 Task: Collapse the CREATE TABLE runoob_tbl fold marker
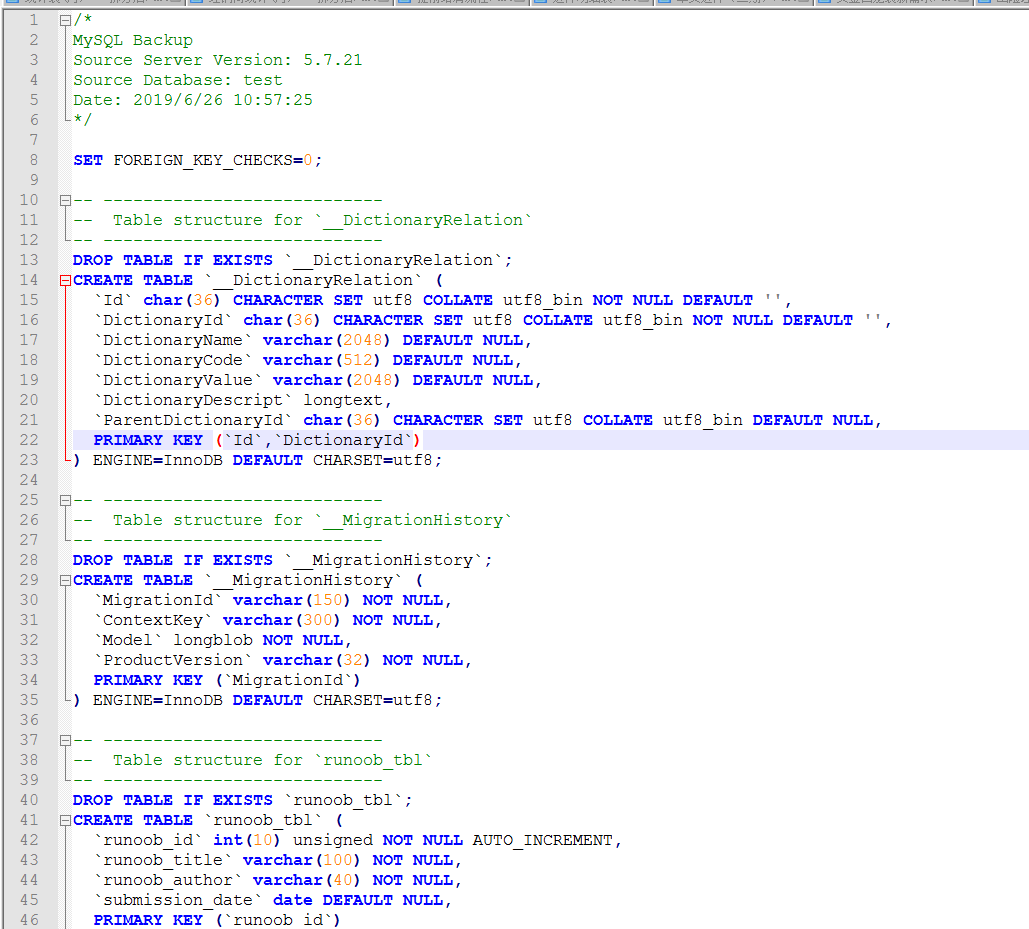65,820
